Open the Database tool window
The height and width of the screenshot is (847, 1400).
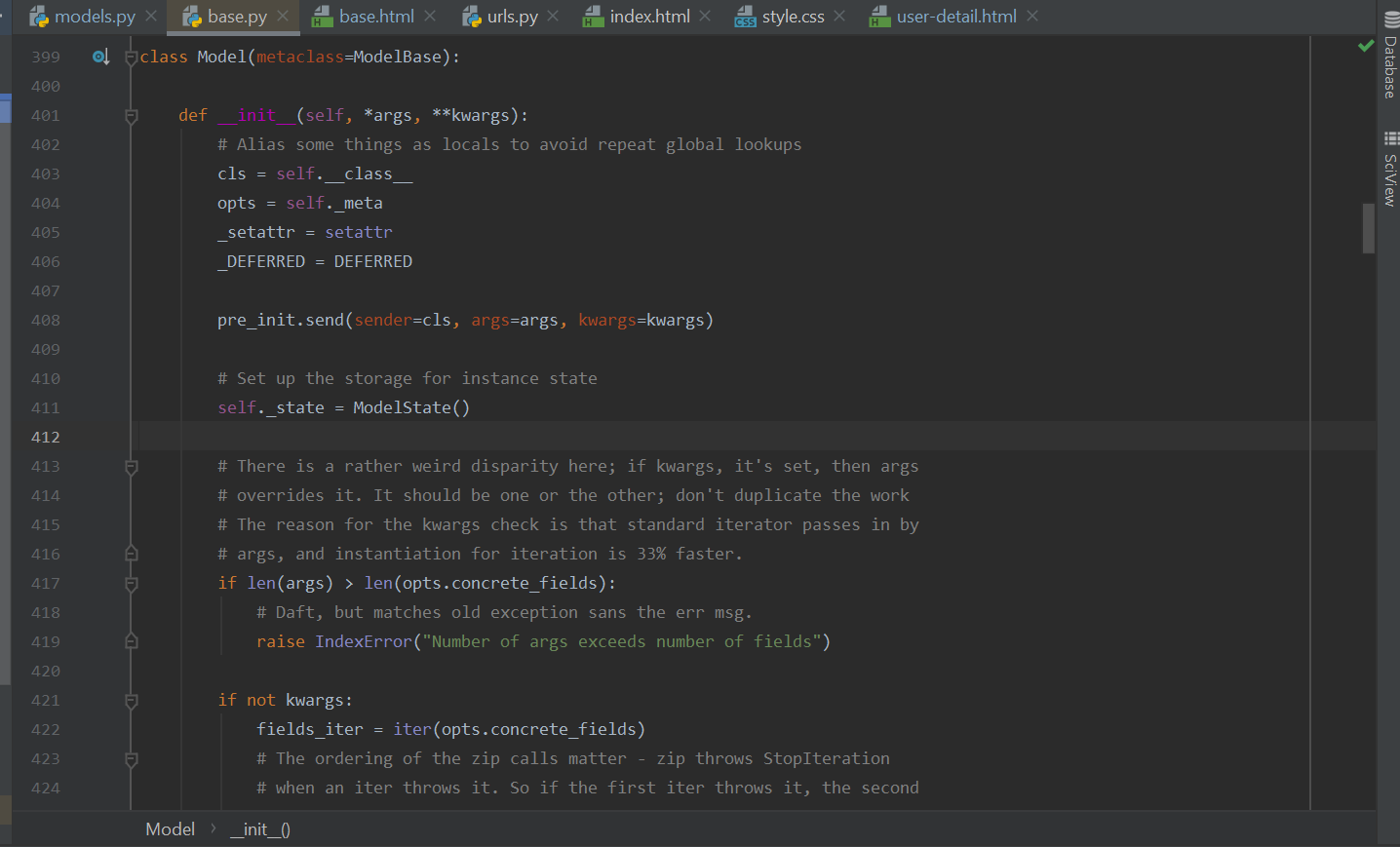1390,56
